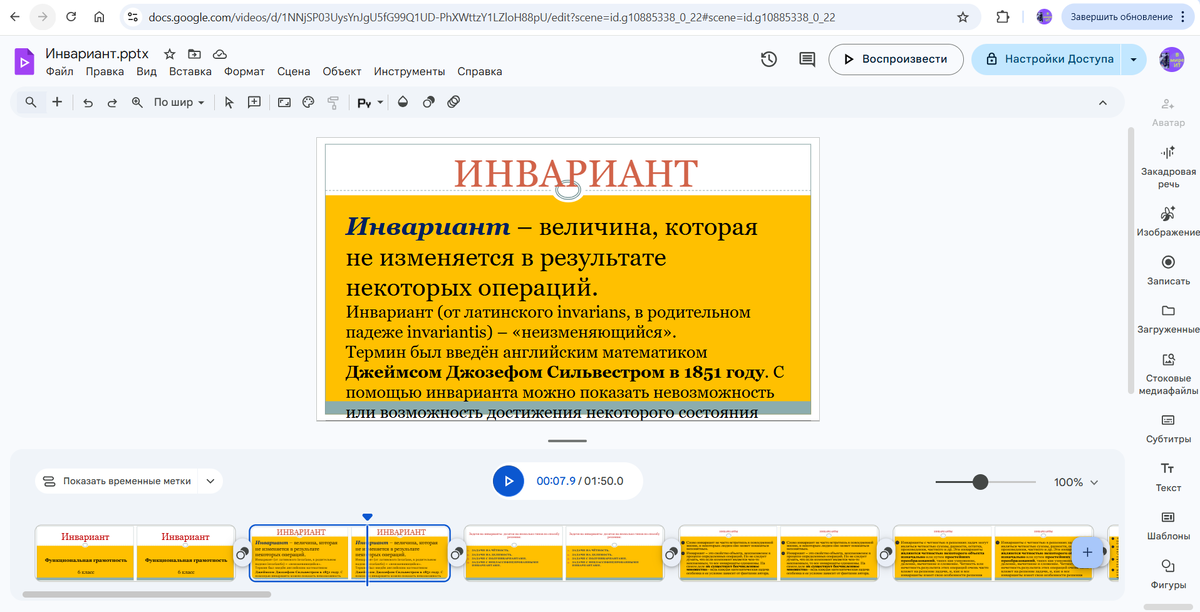Select the arrow selection tool
This screenshot has height=612, width=1200.
228,102
